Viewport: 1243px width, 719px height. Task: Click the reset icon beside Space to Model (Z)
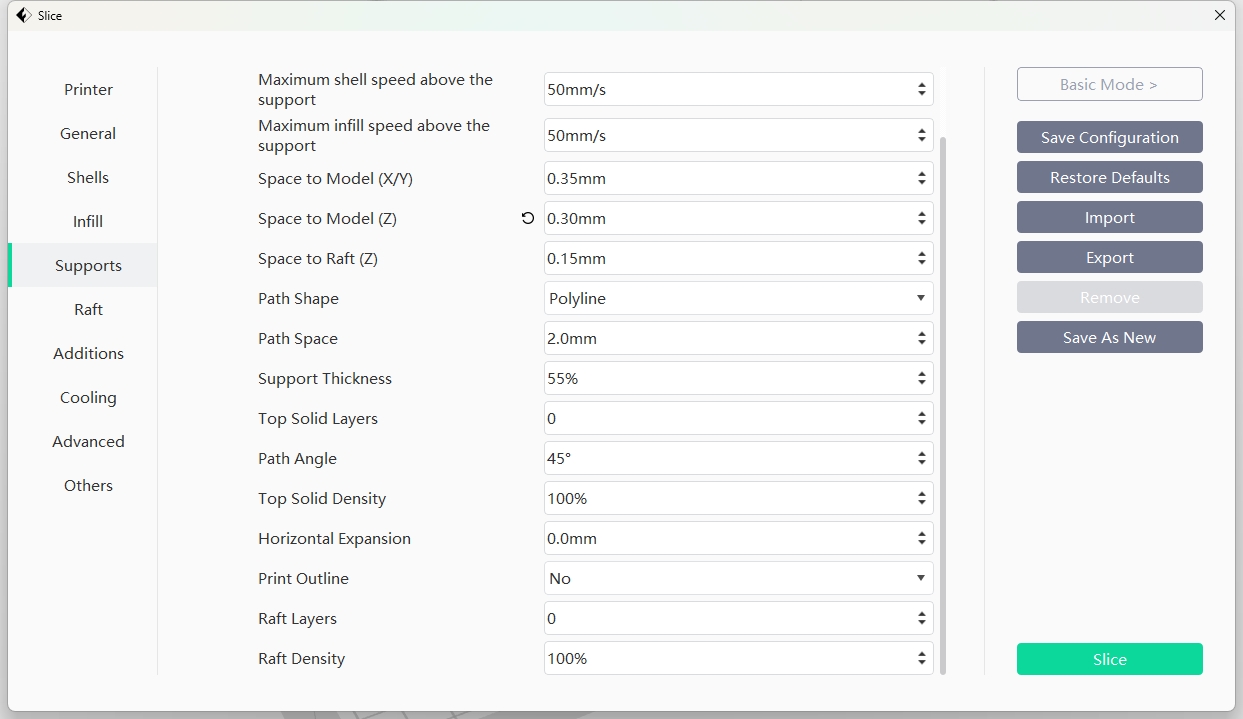point(528,218)
